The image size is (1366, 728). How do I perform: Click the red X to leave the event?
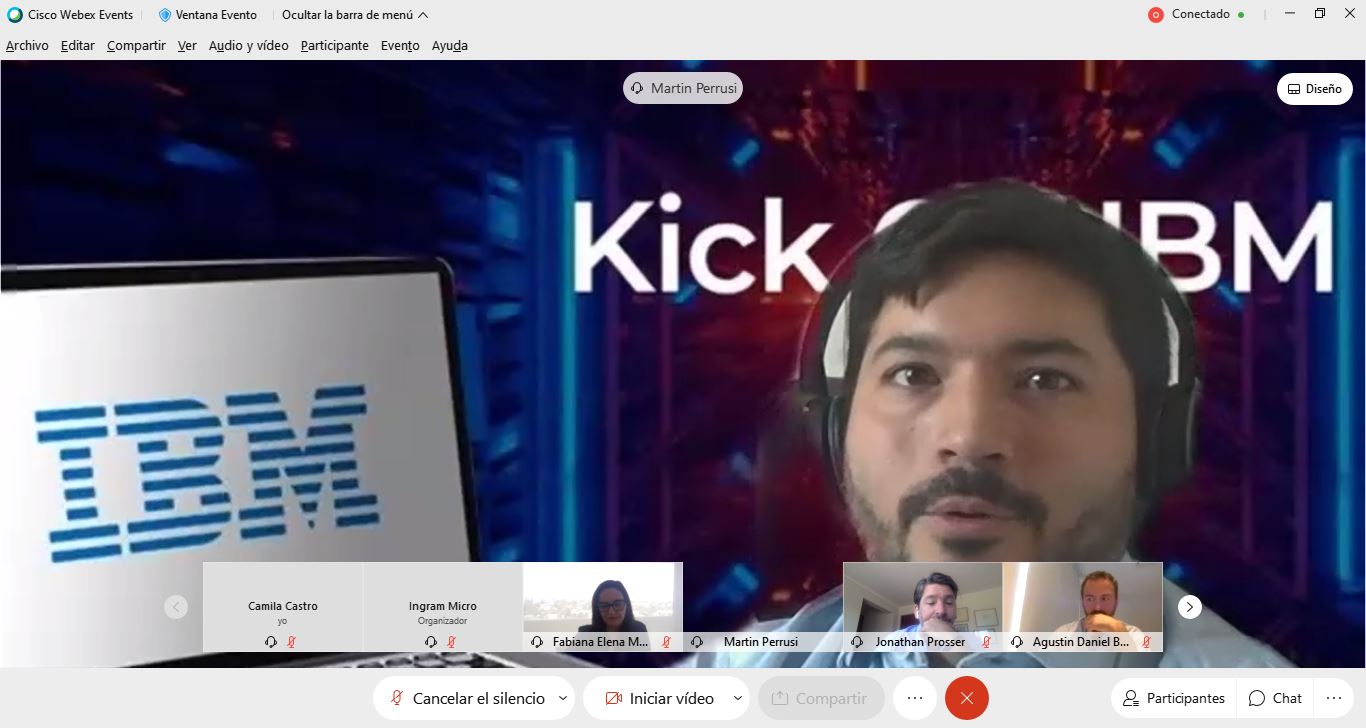click(966, 698)
